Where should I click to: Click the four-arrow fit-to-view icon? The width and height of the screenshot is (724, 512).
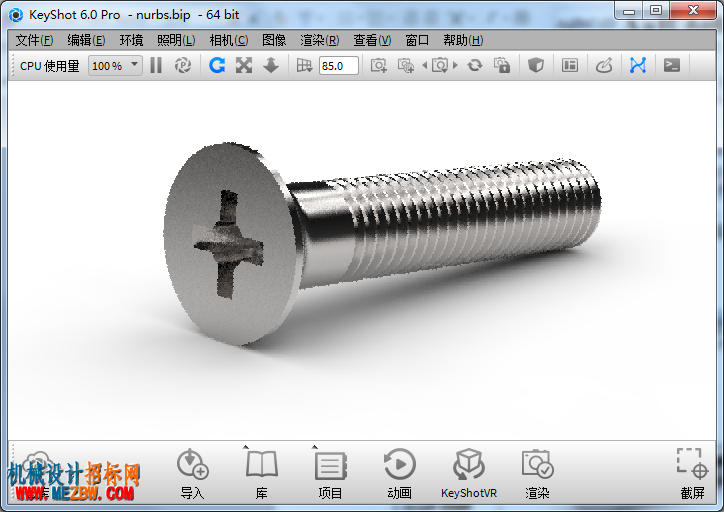pos(244,66)
